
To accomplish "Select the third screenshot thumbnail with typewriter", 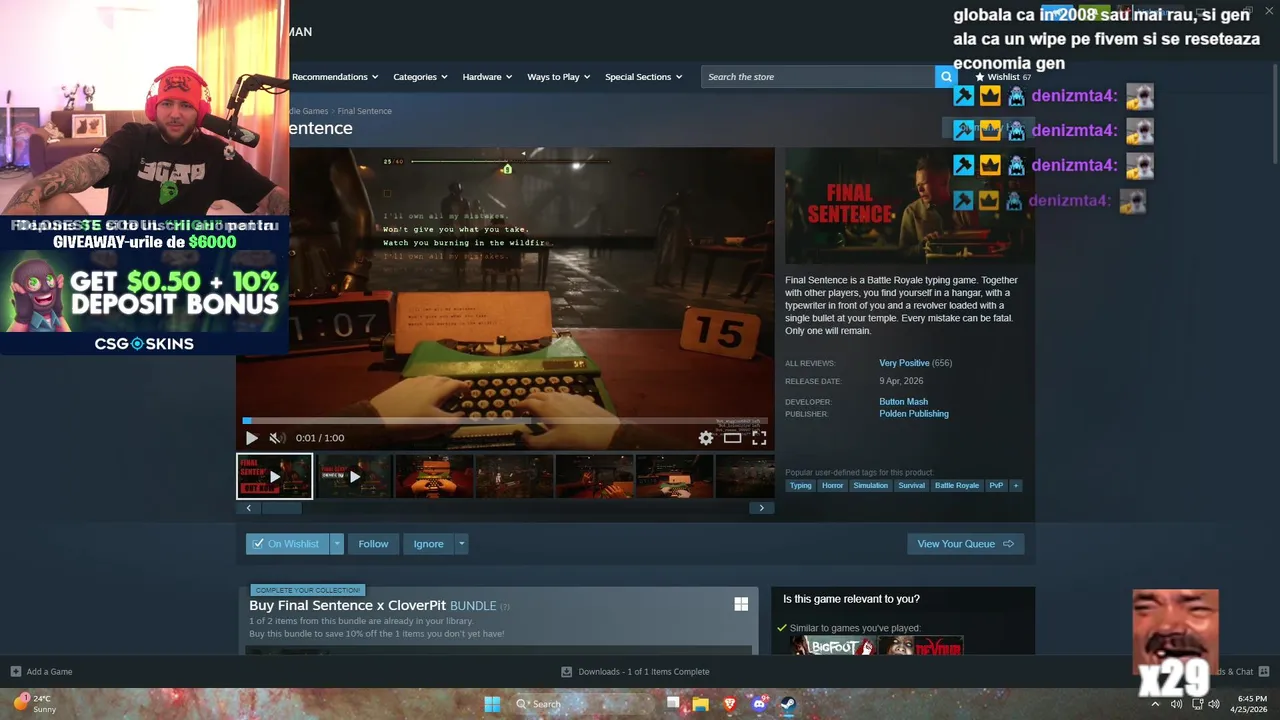I will coord(434,476).
